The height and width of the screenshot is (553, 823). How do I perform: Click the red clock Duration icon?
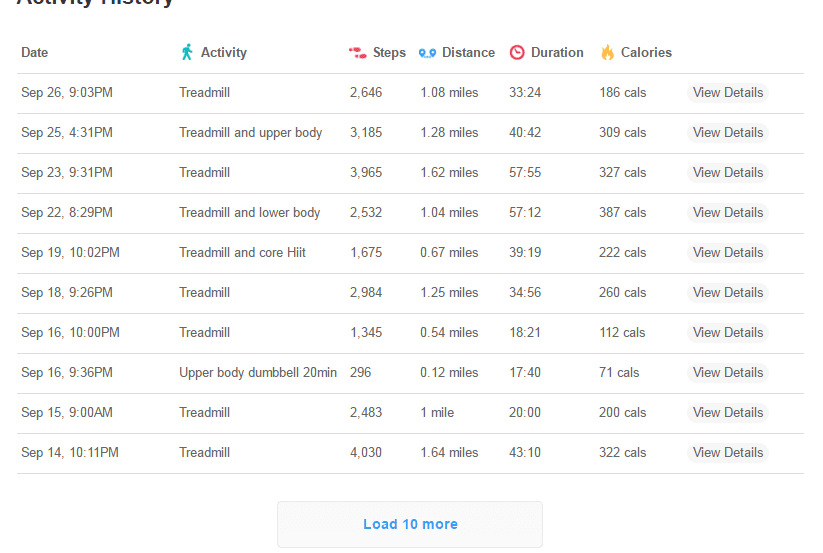(x=517, y=52)
